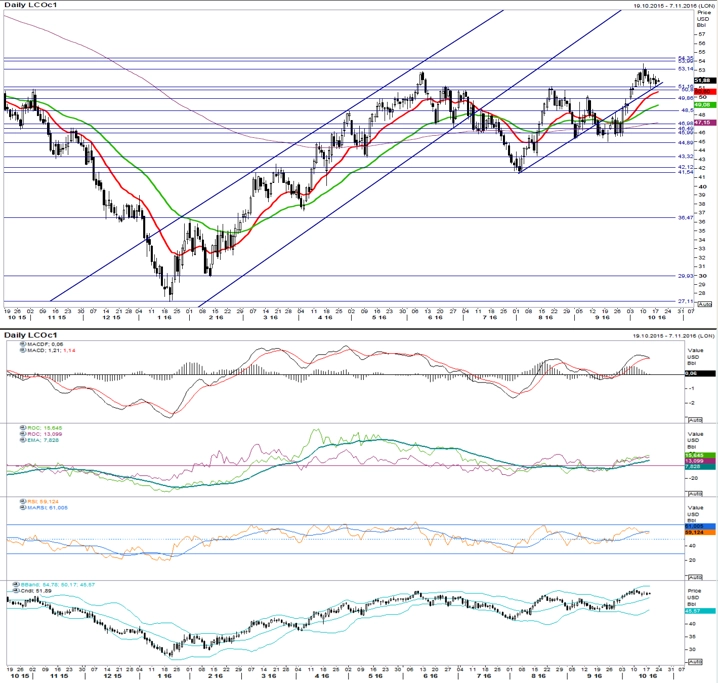The image size is (718, 683).
Task: Click the icon beside the EMA 7,828 label
Action: coord(23,440)
